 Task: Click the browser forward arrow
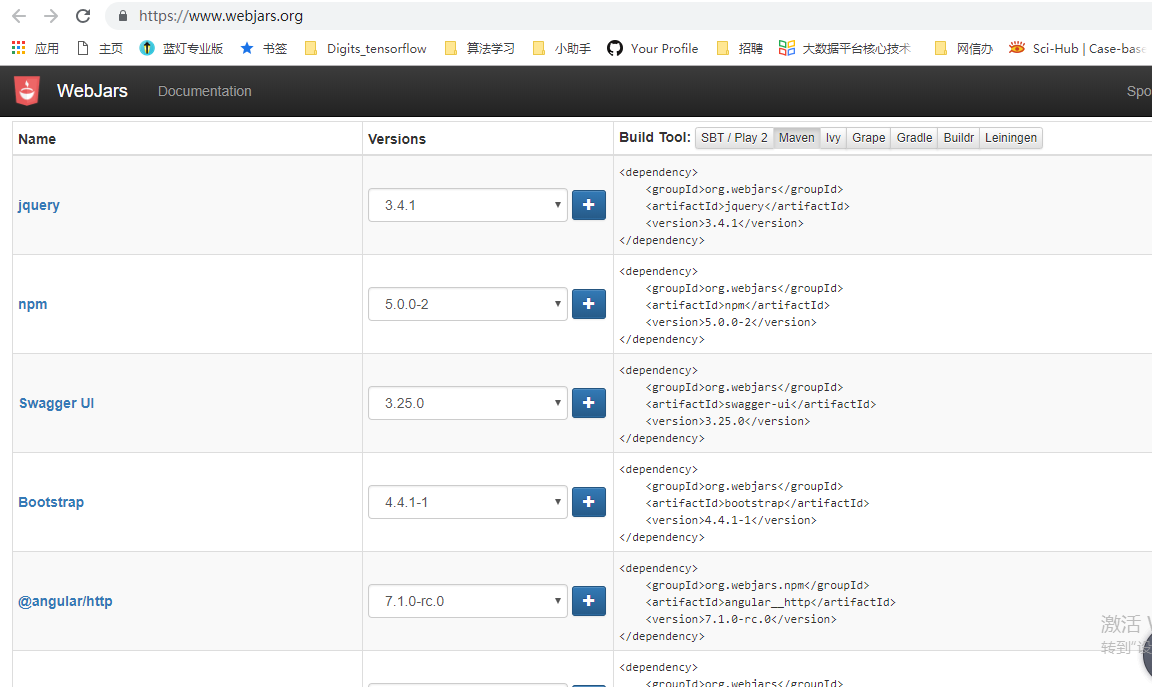point(51,15)
